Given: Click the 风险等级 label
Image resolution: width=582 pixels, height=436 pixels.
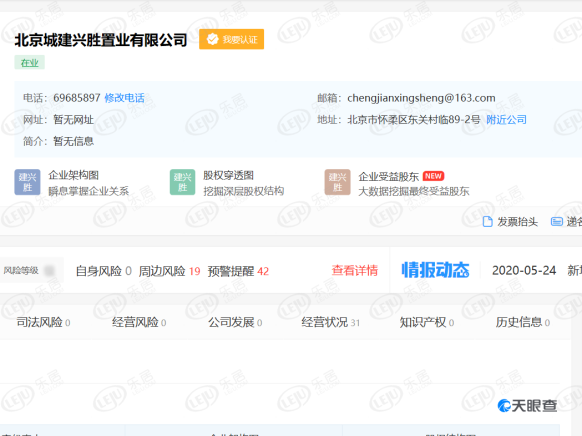Looking at the screenshot, I should 21,270.
